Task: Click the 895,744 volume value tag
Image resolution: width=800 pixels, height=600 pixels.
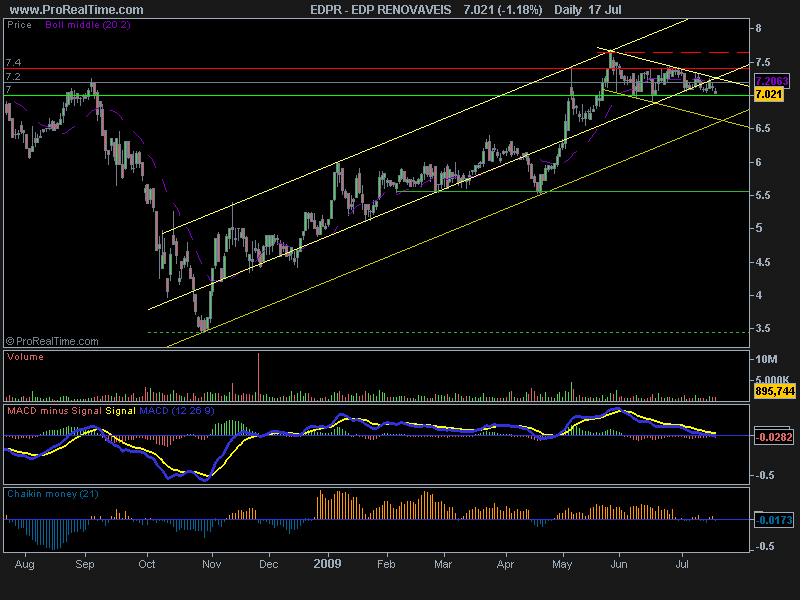Action: (x=774, y=391)
